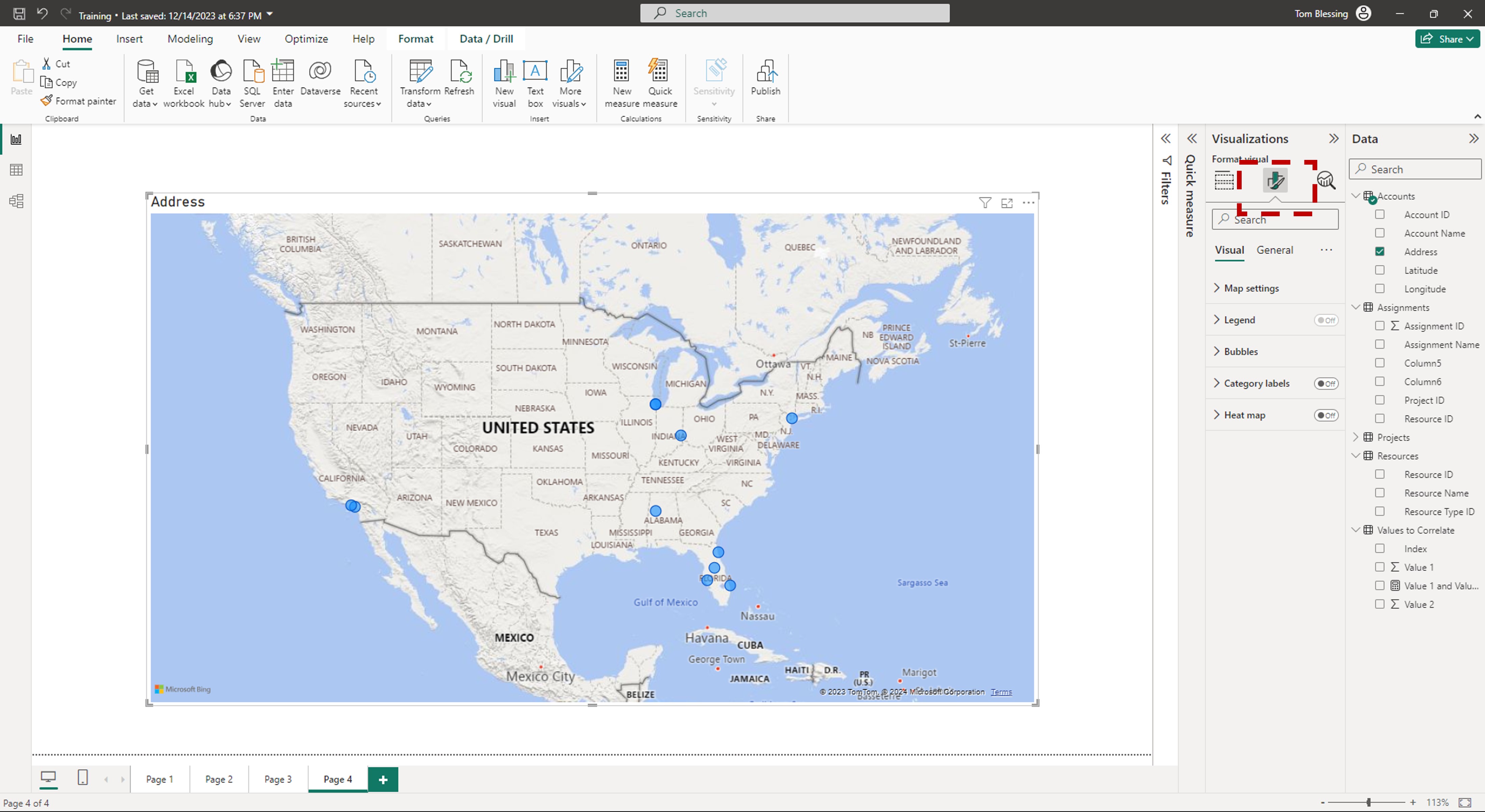Click the Terms link on the map

pyautogui.click(x=1001, y=692)
